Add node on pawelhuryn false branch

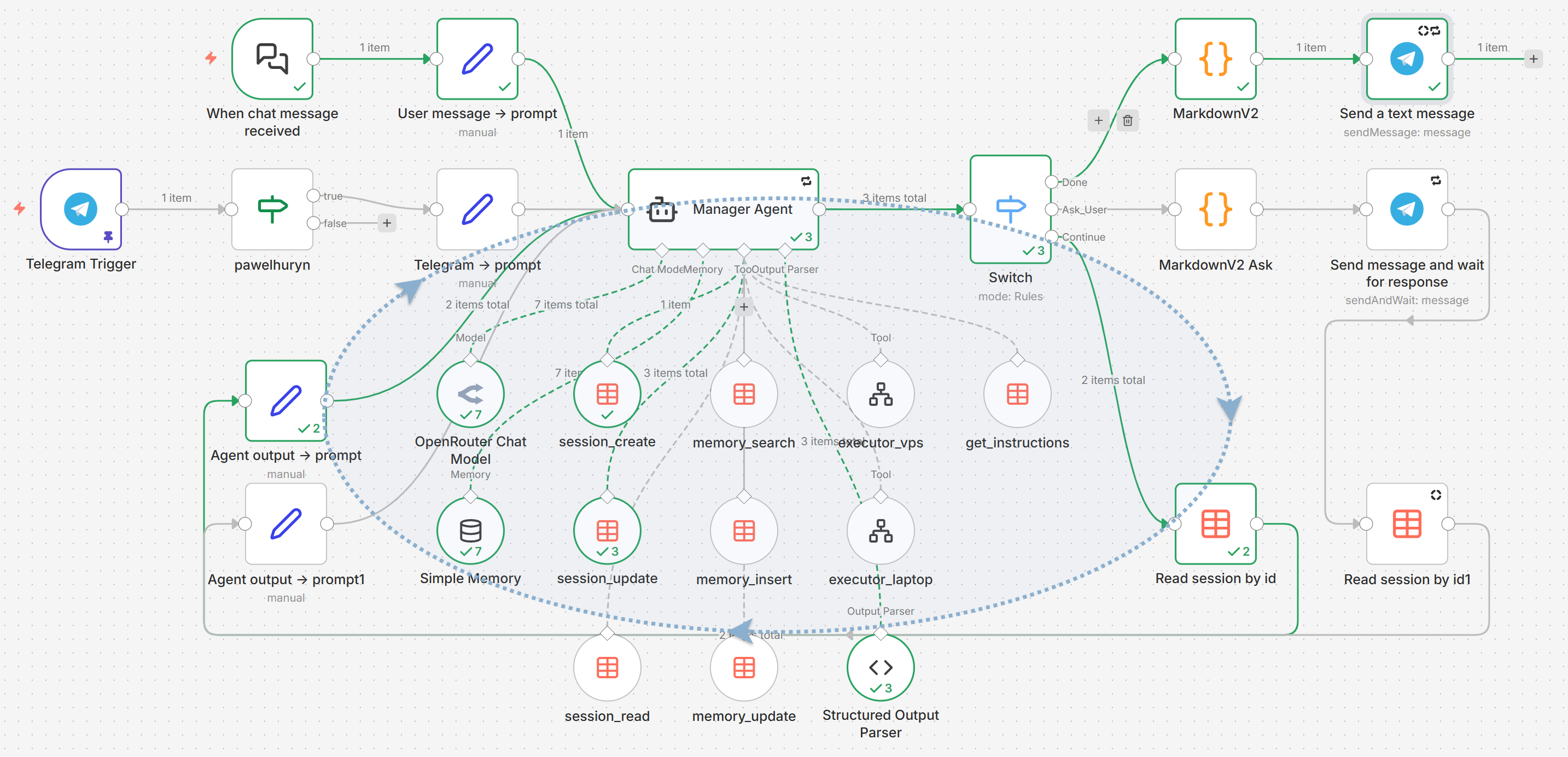coord(387,223)
